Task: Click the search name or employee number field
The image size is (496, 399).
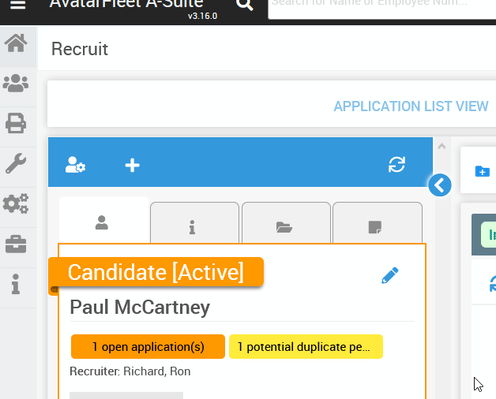Action: [x=382, y=7]
